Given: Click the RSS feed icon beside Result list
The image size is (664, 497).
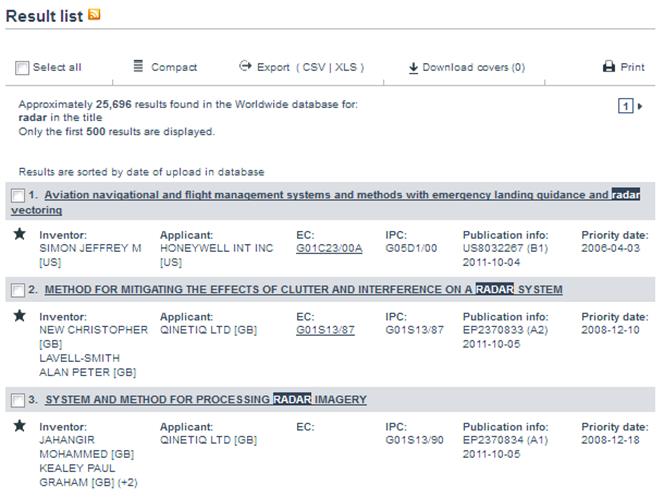Looking at the screenshot, I should point(94,14).
